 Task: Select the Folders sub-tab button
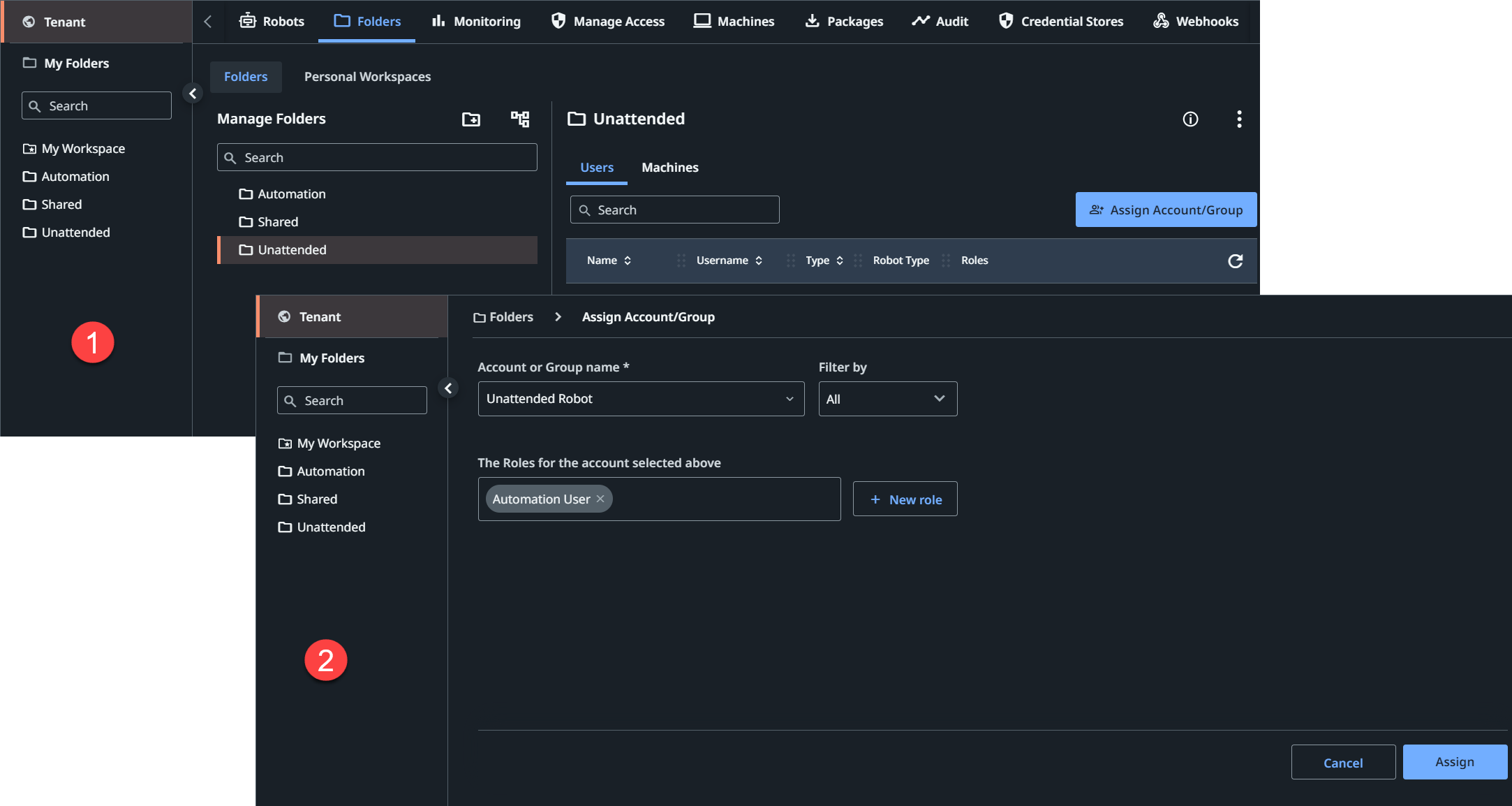(x=246, y=77)
